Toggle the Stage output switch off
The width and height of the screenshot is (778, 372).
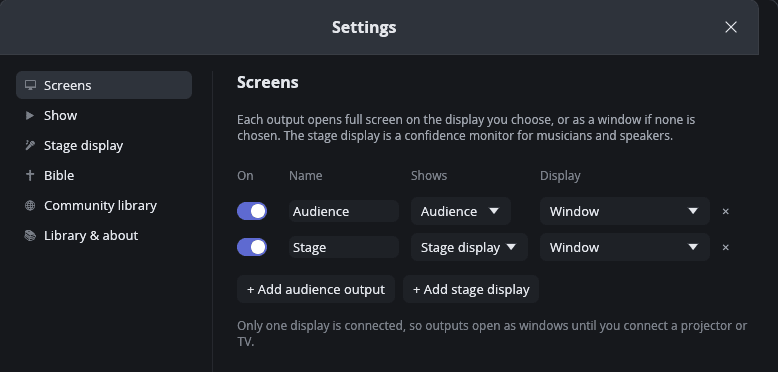[x=252, y=247]
